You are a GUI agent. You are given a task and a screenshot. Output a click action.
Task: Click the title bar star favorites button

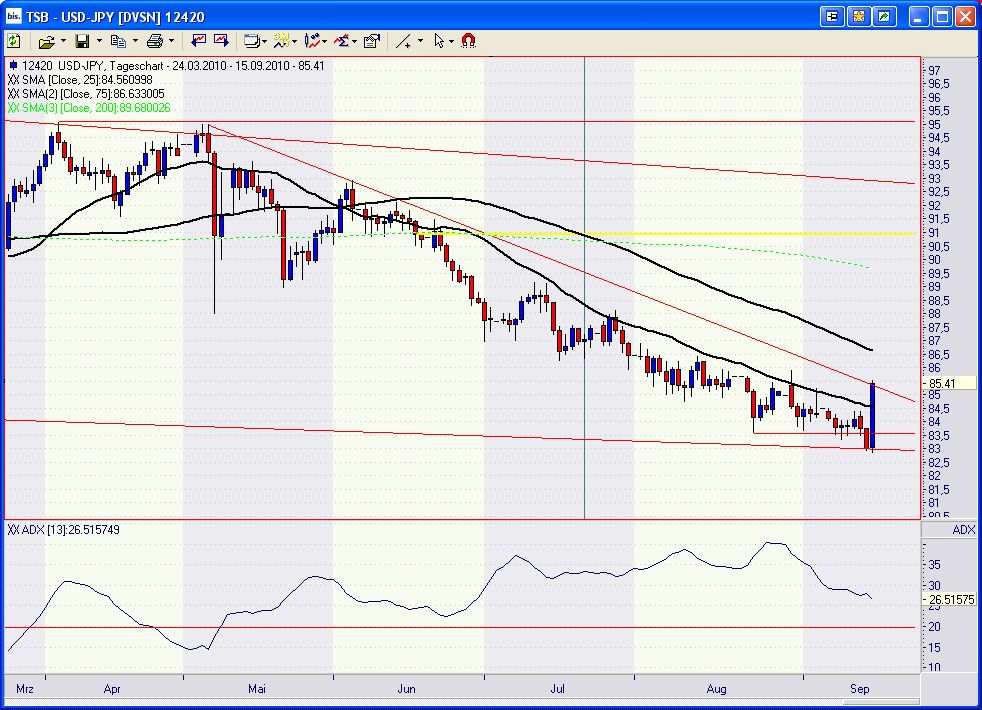[859, 16]
